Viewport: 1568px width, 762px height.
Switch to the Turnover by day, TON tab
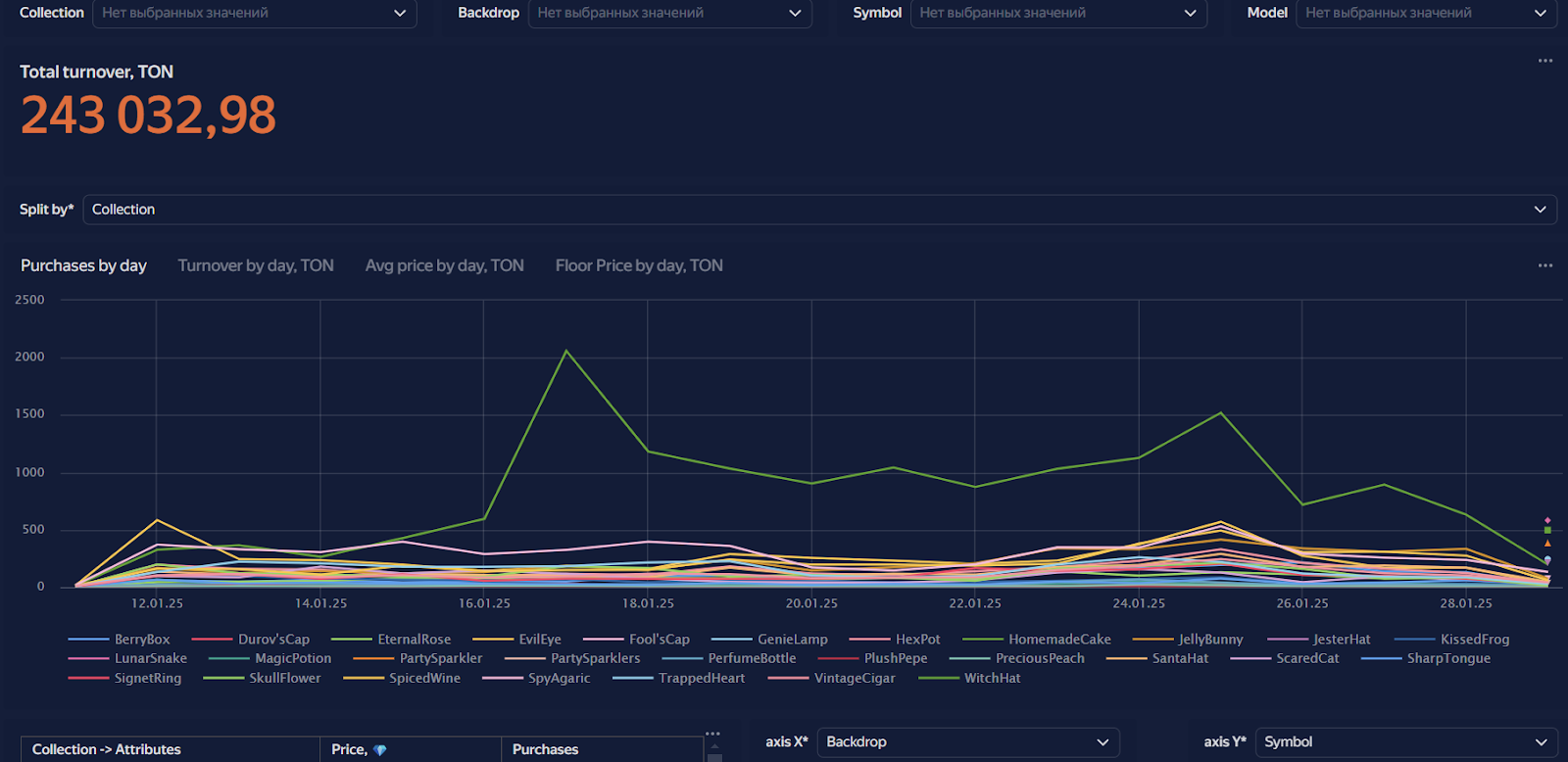click(x=256, y=265)
